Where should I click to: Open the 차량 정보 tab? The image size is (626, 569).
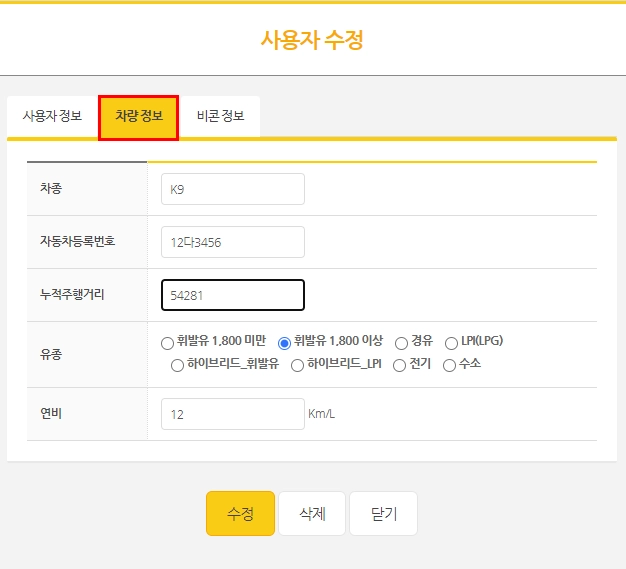(x=139, y=117)
